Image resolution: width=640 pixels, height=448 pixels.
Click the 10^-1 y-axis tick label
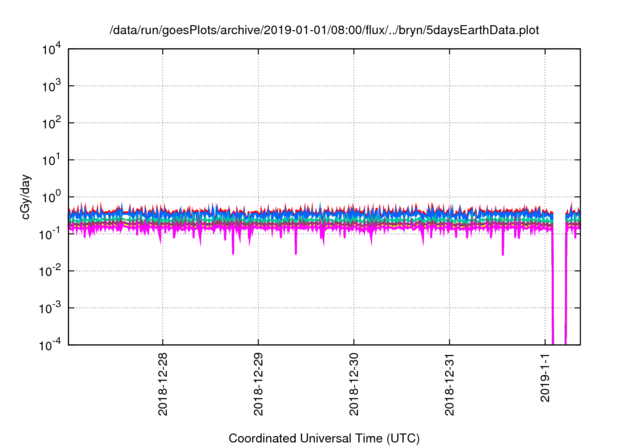(x=50, y=235)
